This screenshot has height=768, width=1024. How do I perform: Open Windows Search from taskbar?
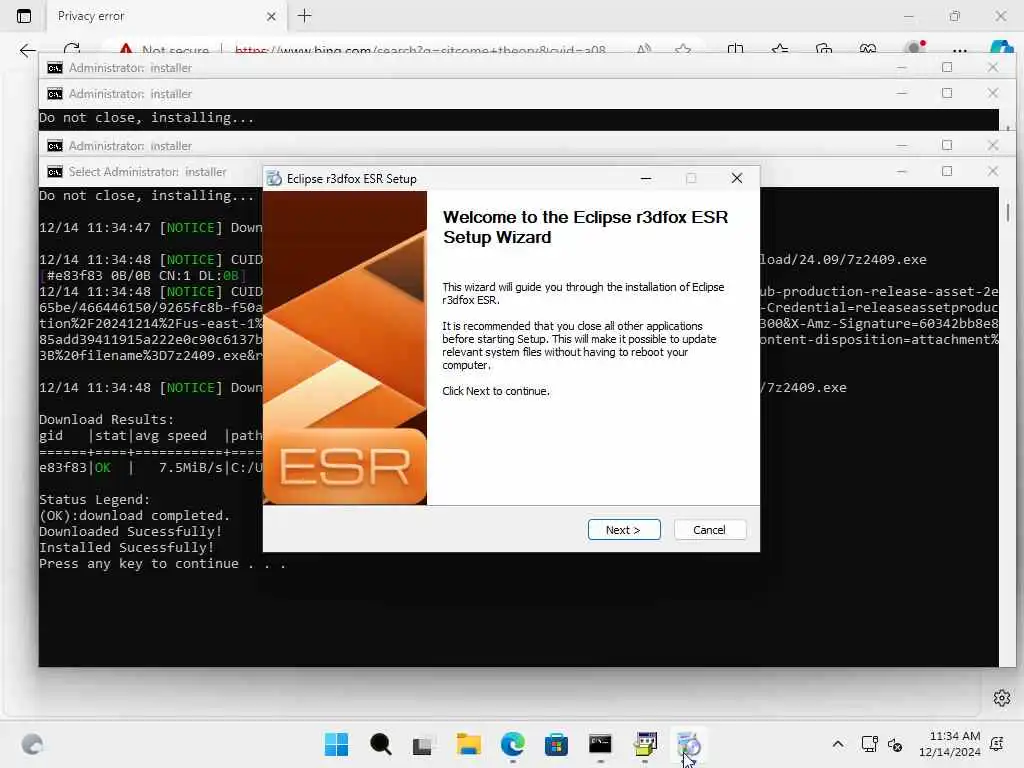click(380, 744)
